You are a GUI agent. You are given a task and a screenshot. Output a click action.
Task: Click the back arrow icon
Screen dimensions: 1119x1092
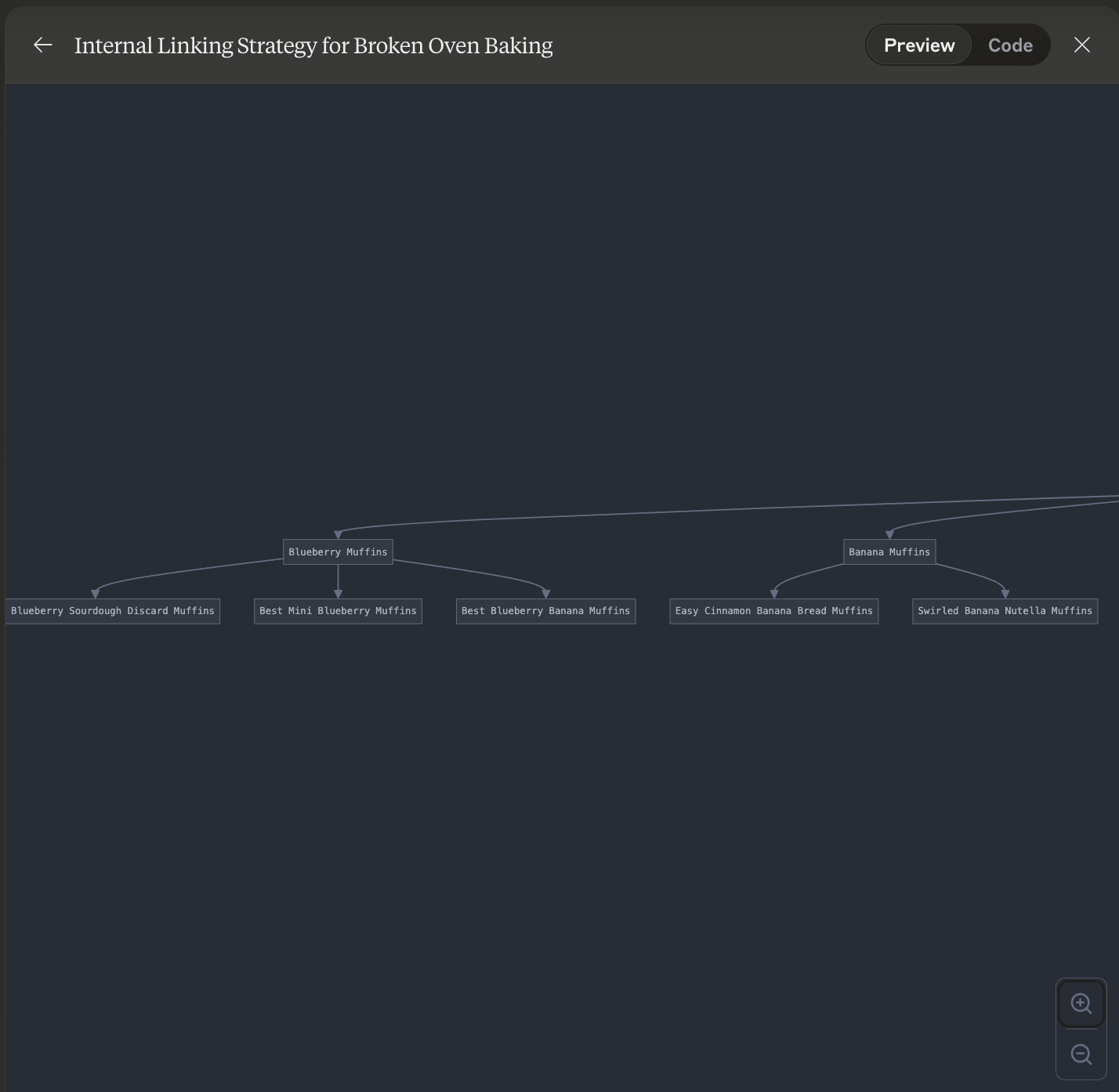point(43,45)
